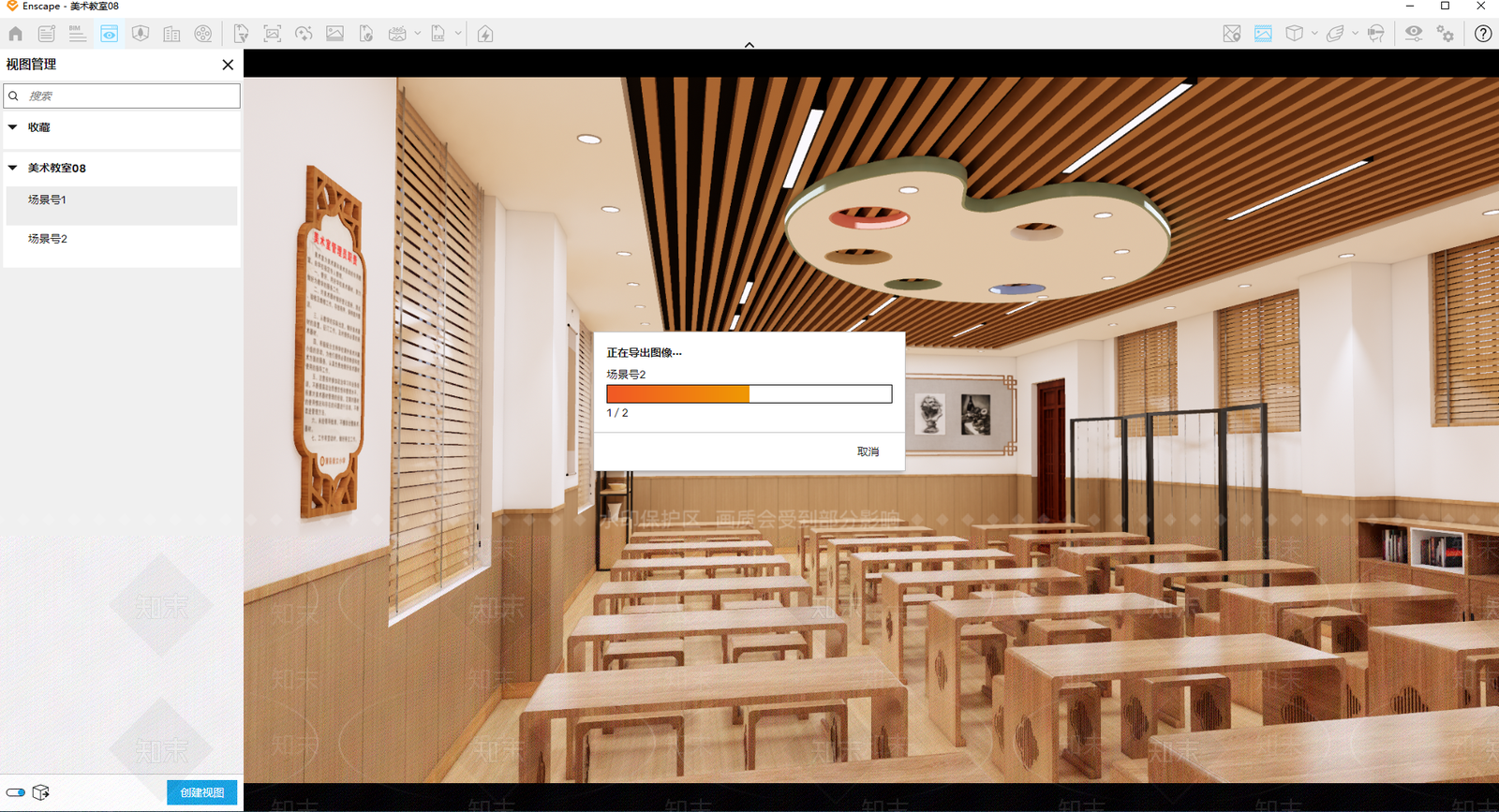This screenshot has width=1499, height=812.
Task: Collapse the 收藏 favorites section
Action: pos(13,127)
